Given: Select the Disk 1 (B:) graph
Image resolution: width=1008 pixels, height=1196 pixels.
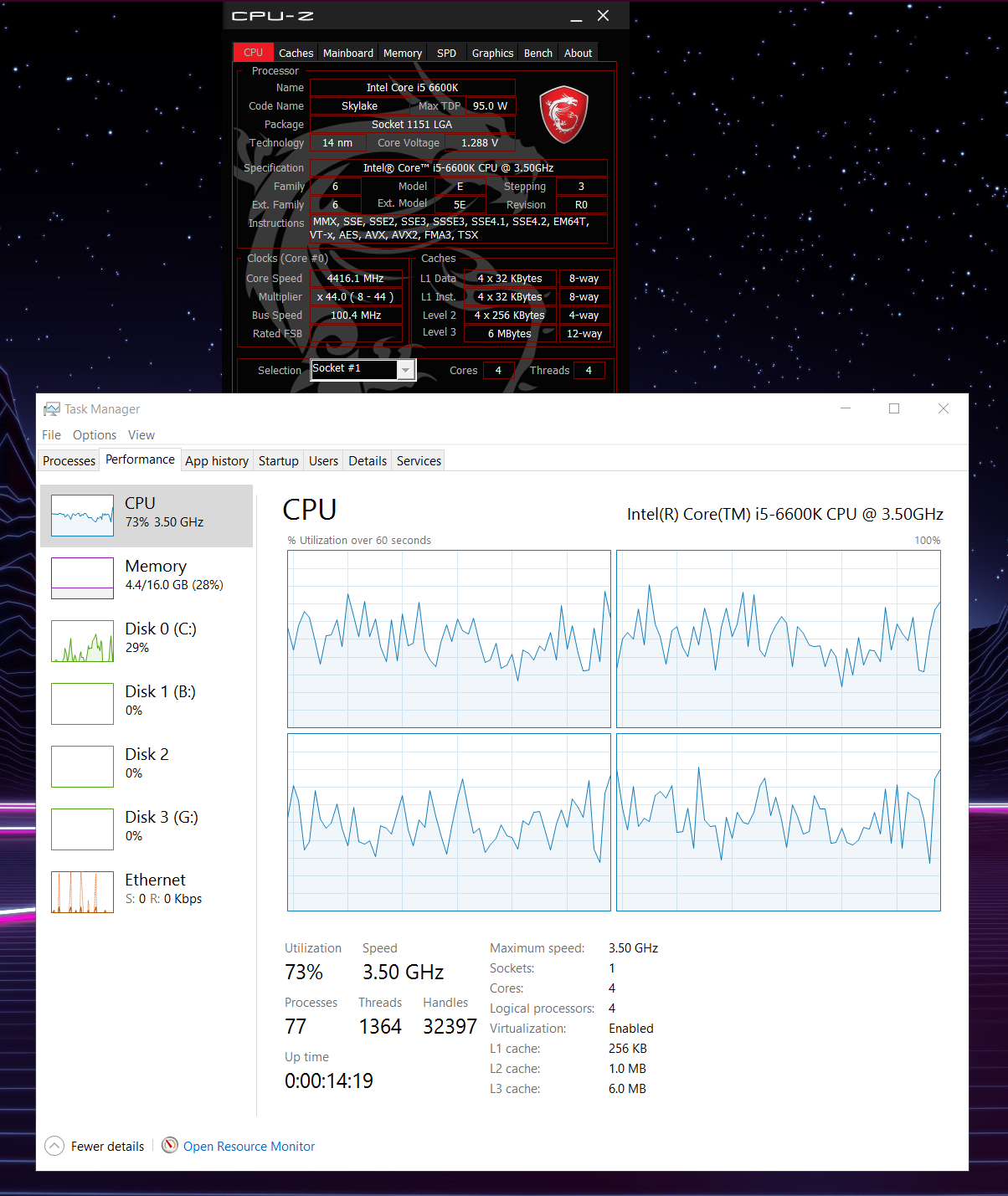Looking at the screenshot, I should [x=82, y=704].
